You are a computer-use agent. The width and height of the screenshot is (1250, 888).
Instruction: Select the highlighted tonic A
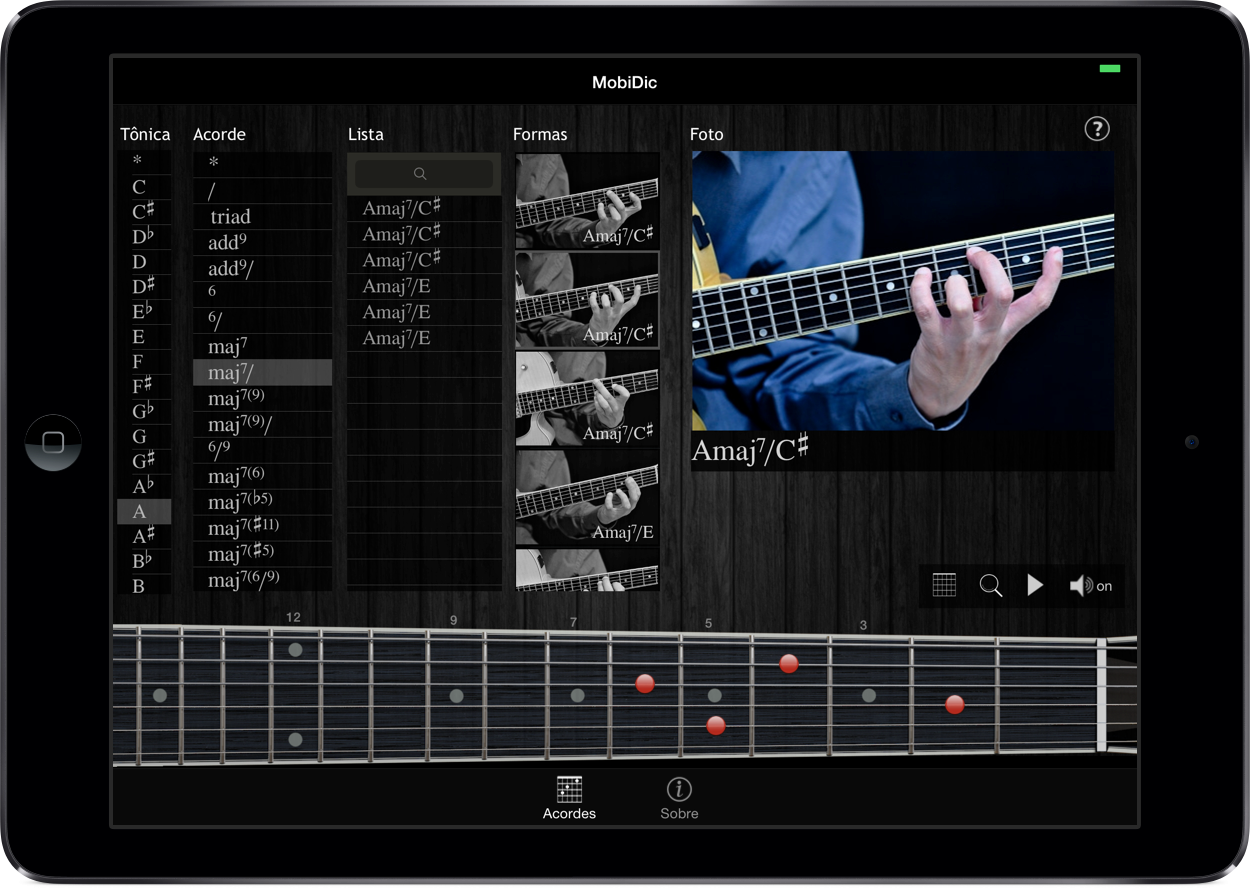[x=144, y=511]
